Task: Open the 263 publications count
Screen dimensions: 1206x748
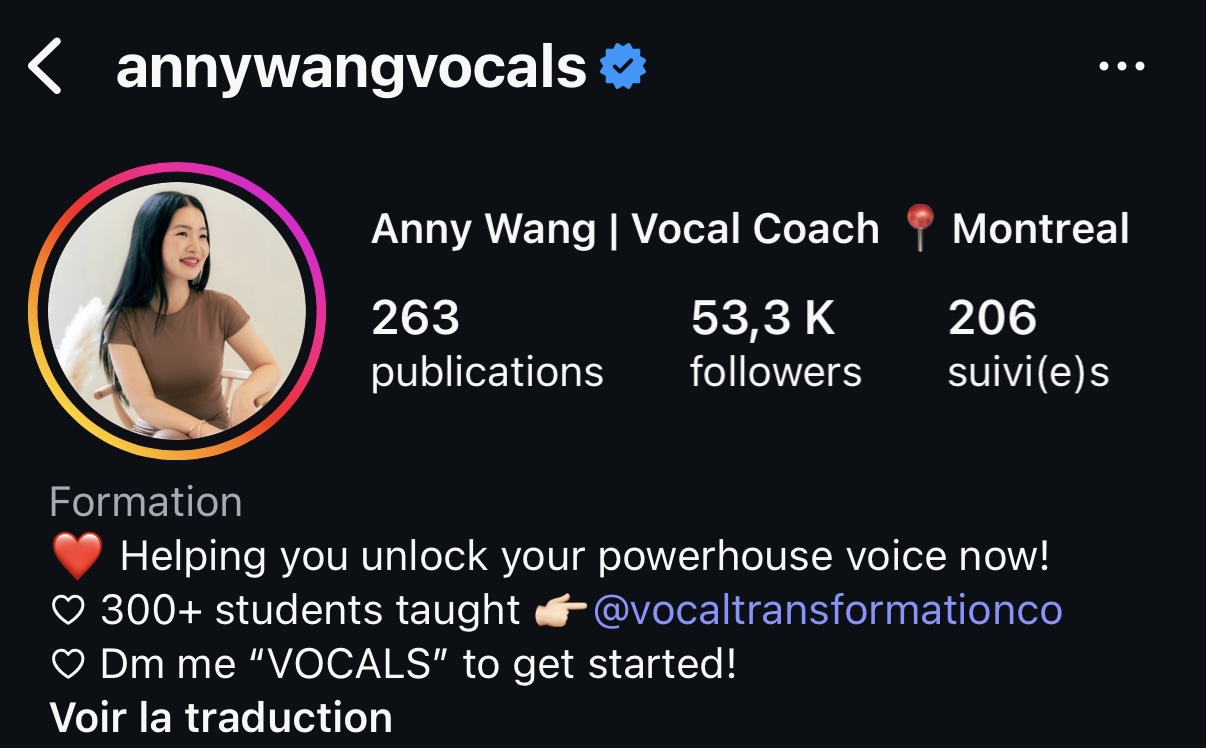Action: [x=487, y=345]
